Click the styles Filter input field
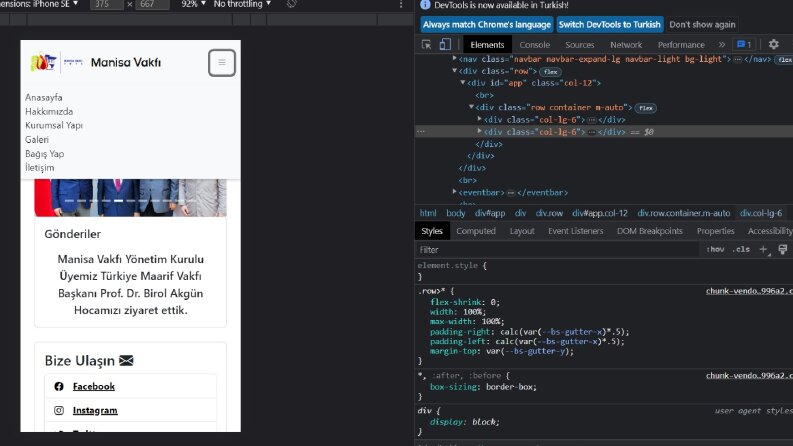The width and height of the screenshot is (793, 446). (x=556, y=250)
